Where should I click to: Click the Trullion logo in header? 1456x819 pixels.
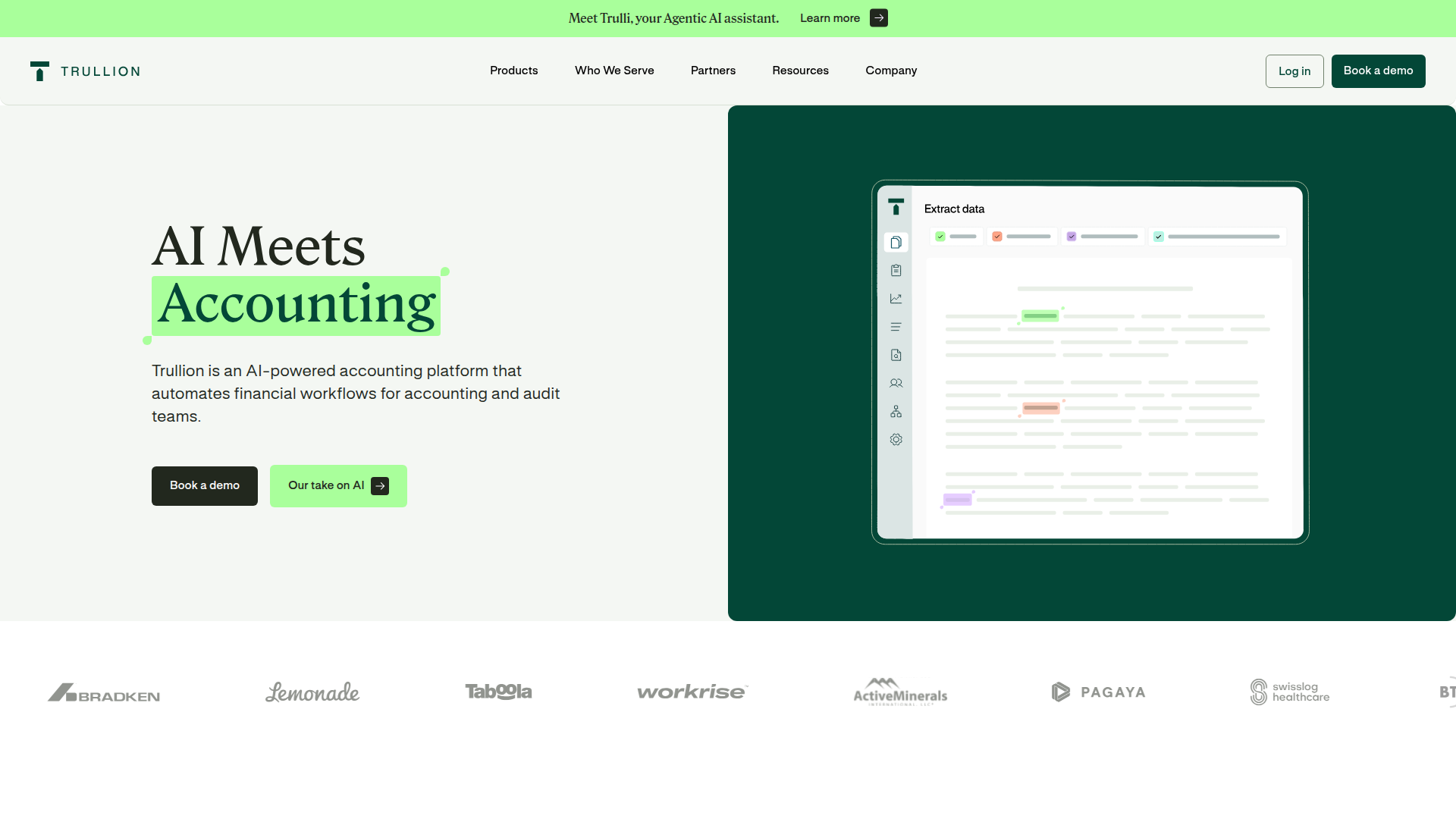click(85, 71)
